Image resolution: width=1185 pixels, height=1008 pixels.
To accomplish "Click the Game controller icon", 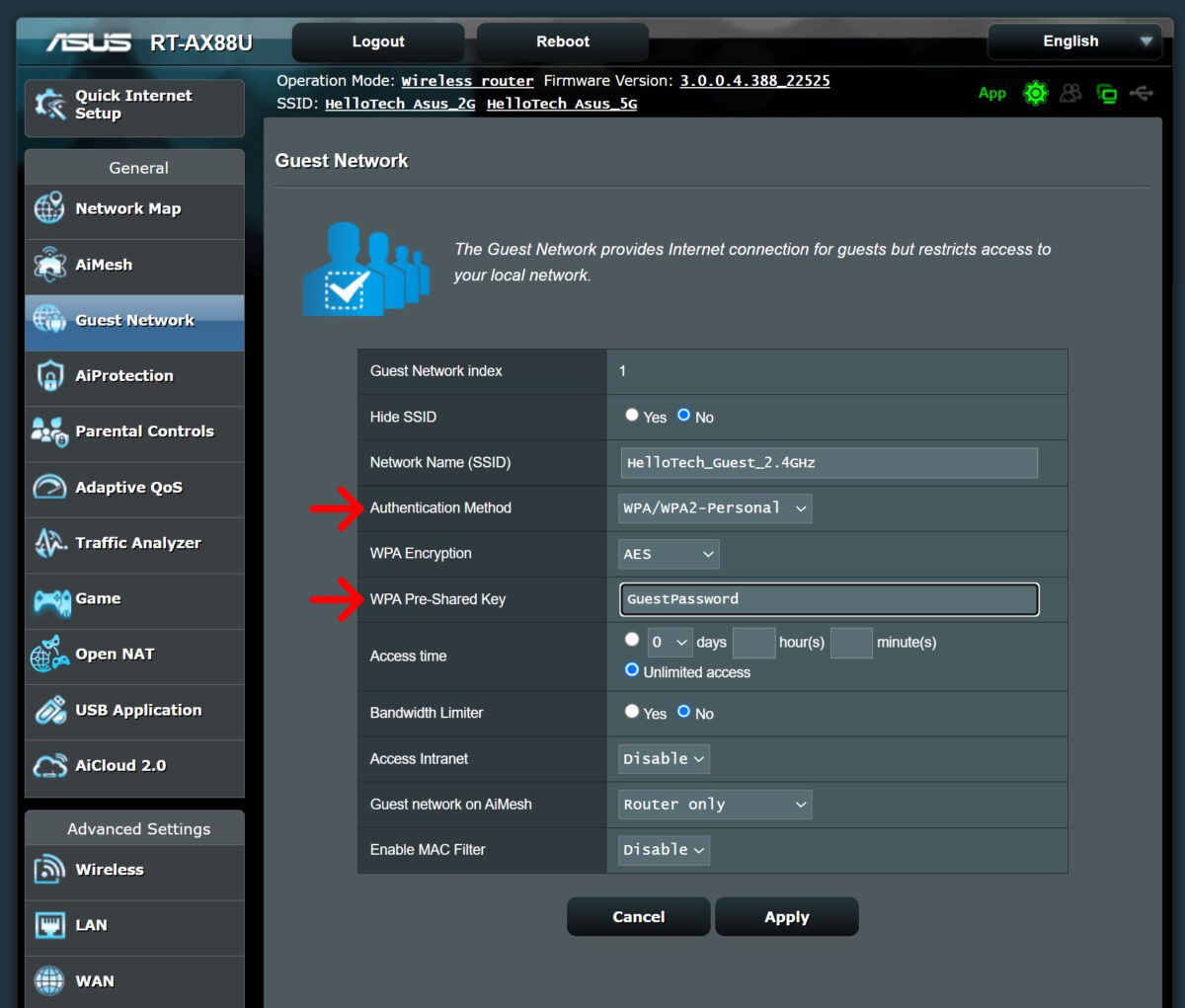I will (x=46, y=598).
